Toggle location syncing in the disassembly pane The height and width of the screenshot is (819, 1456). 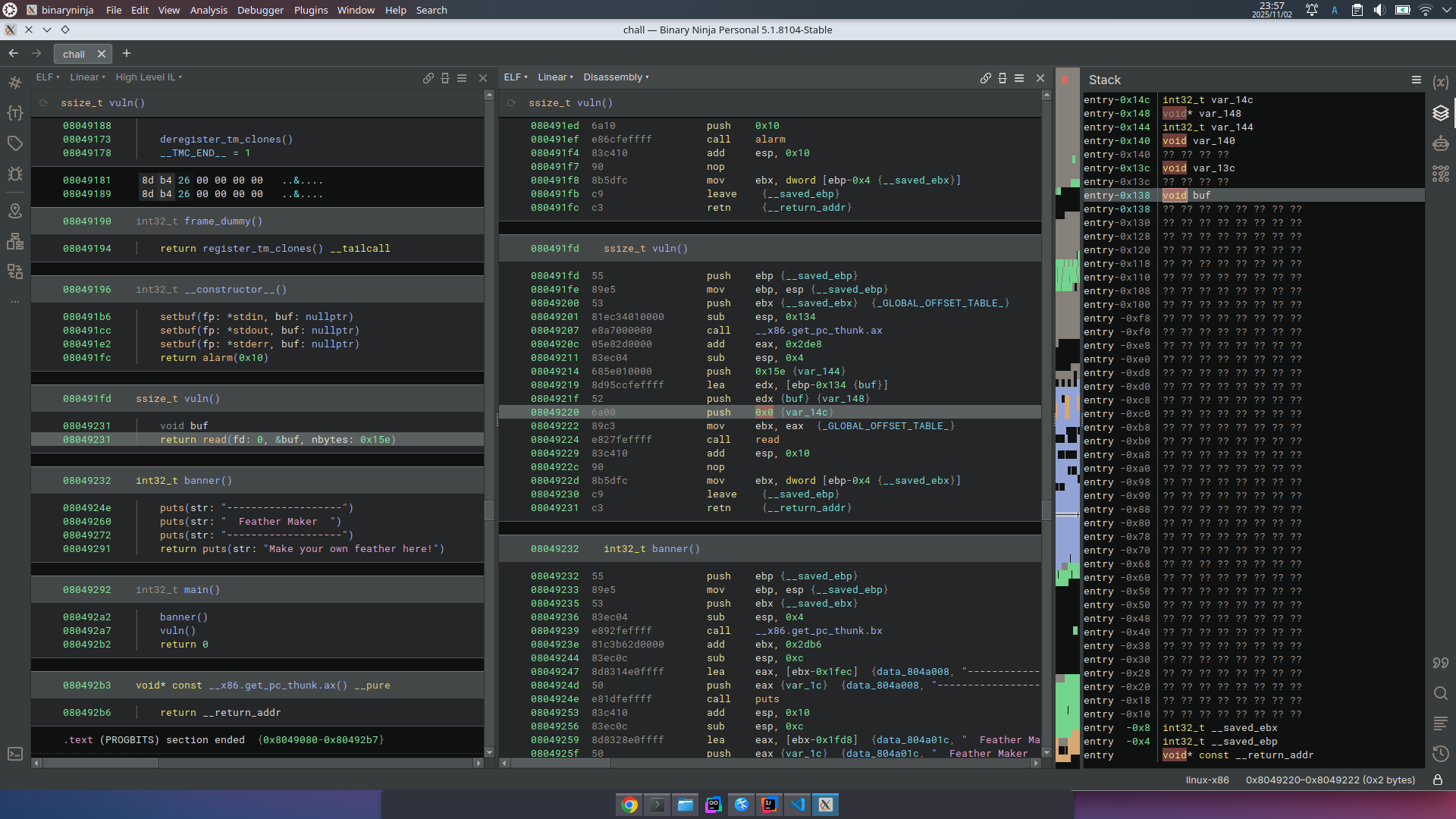pyautogui.click(x=986, y=78)
